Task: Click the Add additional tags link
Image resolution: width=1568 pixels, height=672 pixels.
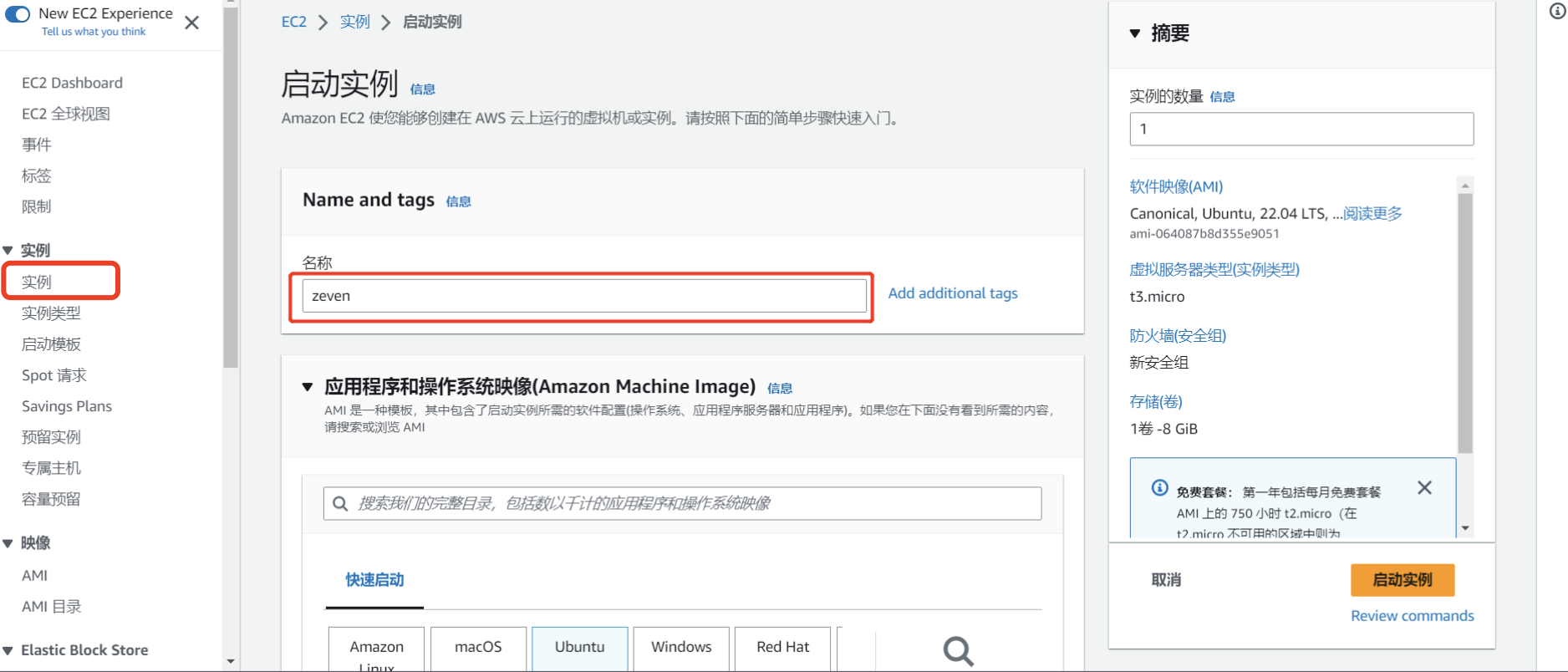Action: tap(952, 293)
